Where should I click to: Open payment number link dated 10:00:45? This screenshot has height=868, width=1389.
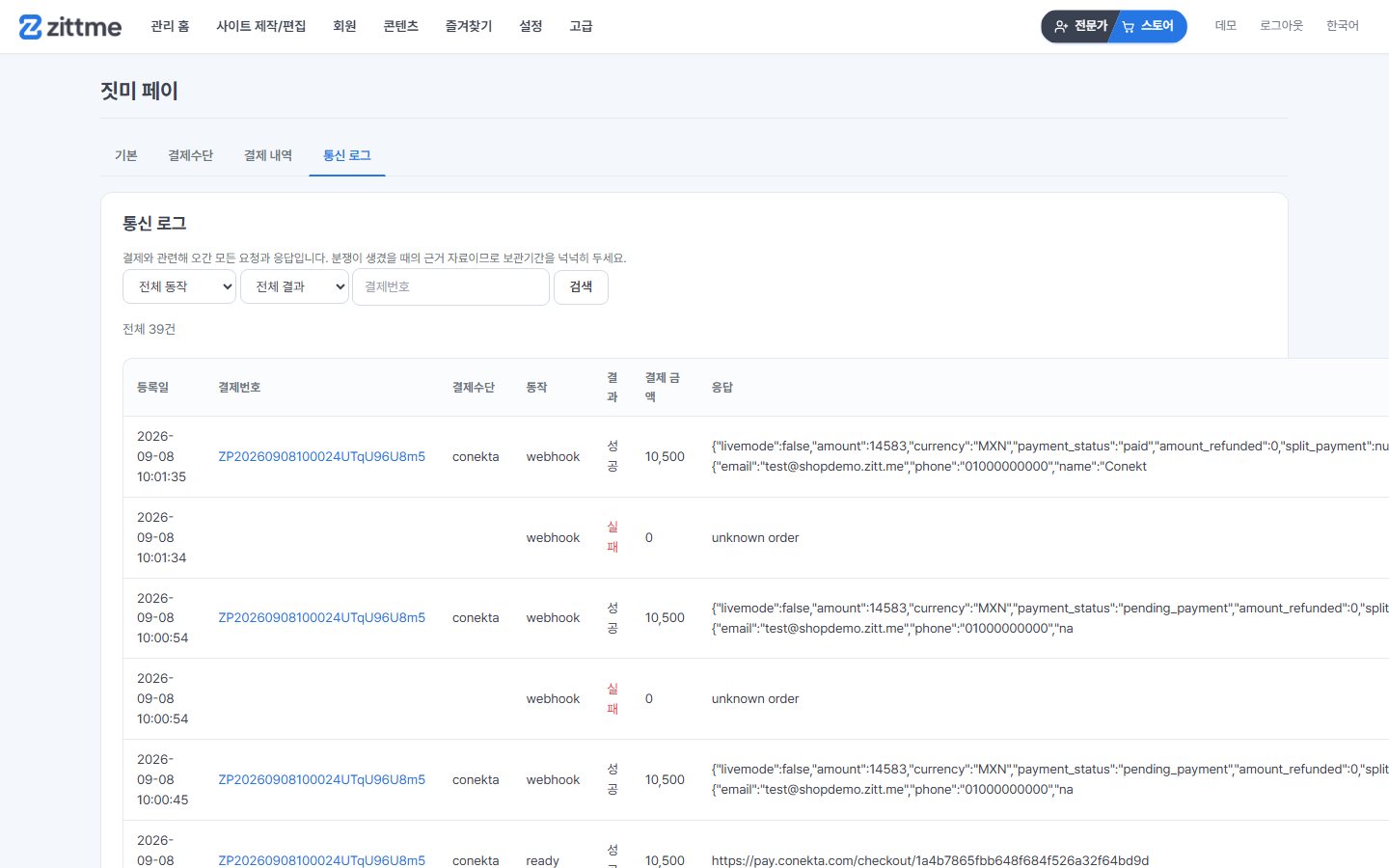321,779
